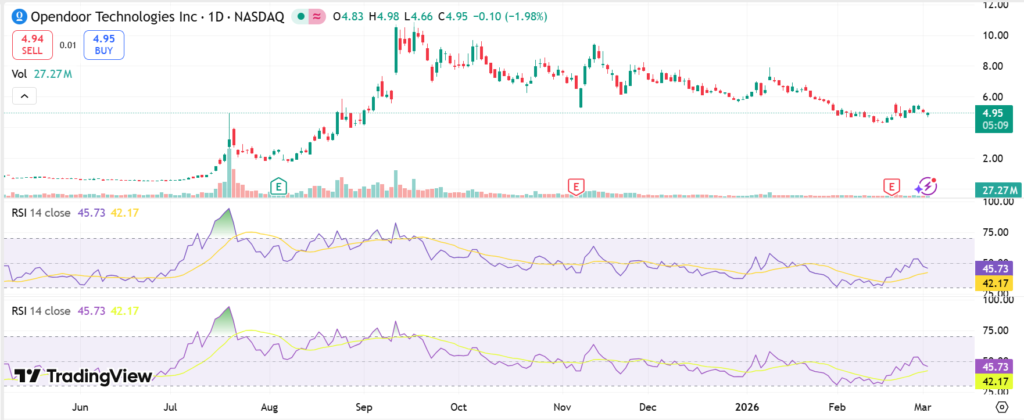Screen dimensions: 1024x420
Task: Click the 4.95 BUY button
Action: tap(104, 44)
